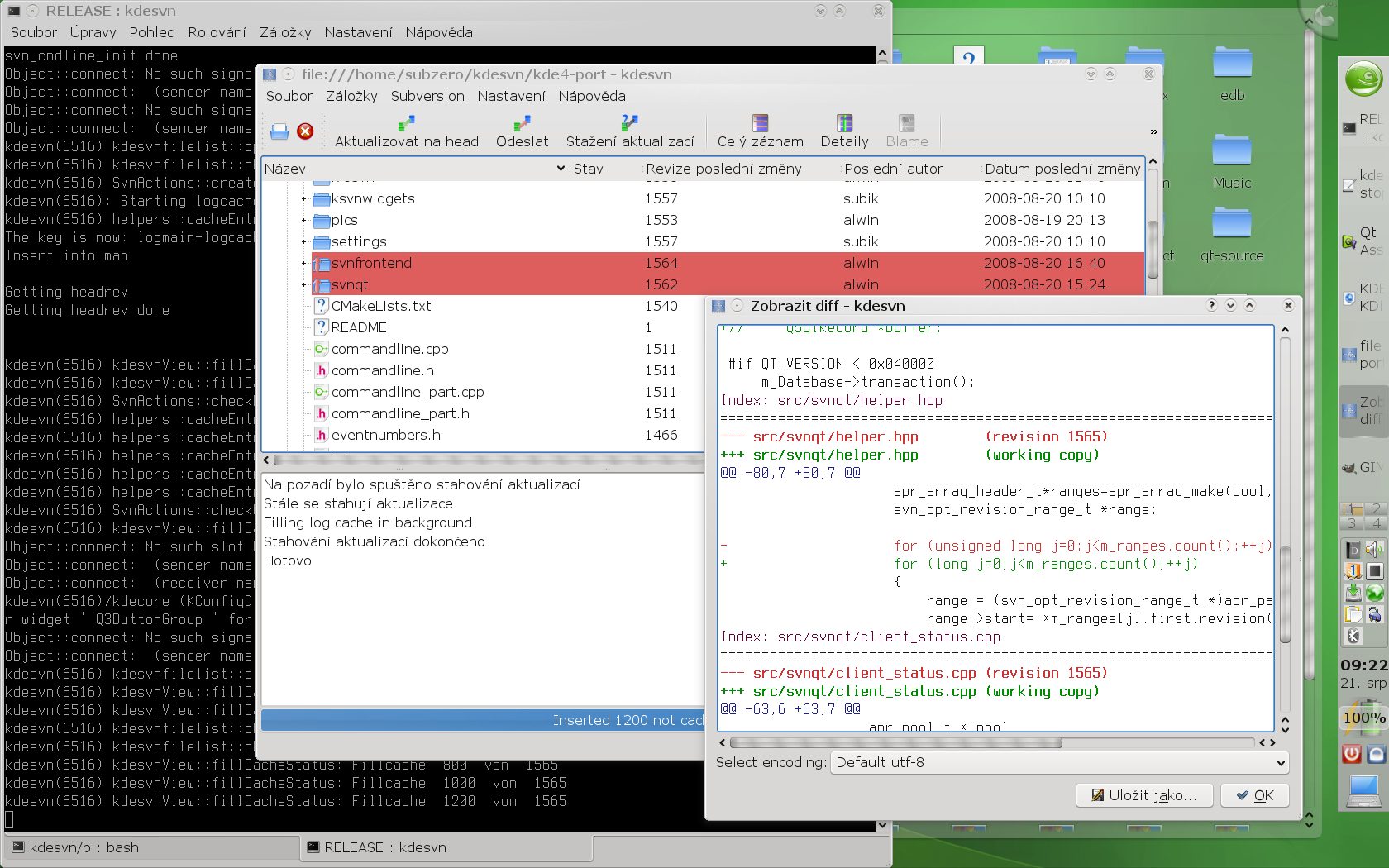Switch to virtual desktop 2 in pager
Screen dimensions: 1389x868
click(1376, 508)
